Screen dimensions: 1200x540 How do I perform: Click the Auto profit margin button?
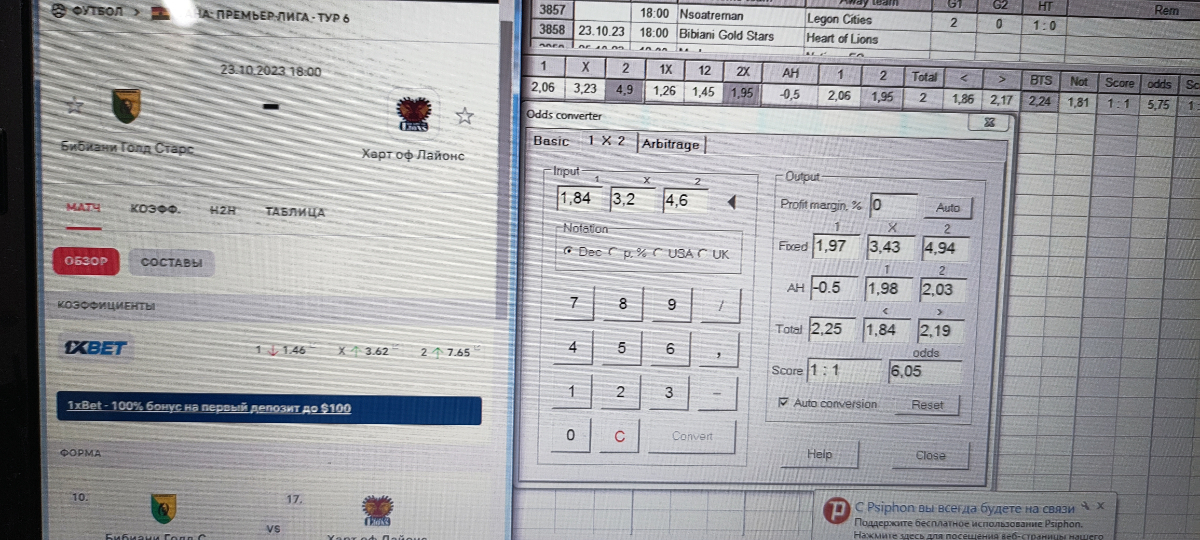[947, 208]
